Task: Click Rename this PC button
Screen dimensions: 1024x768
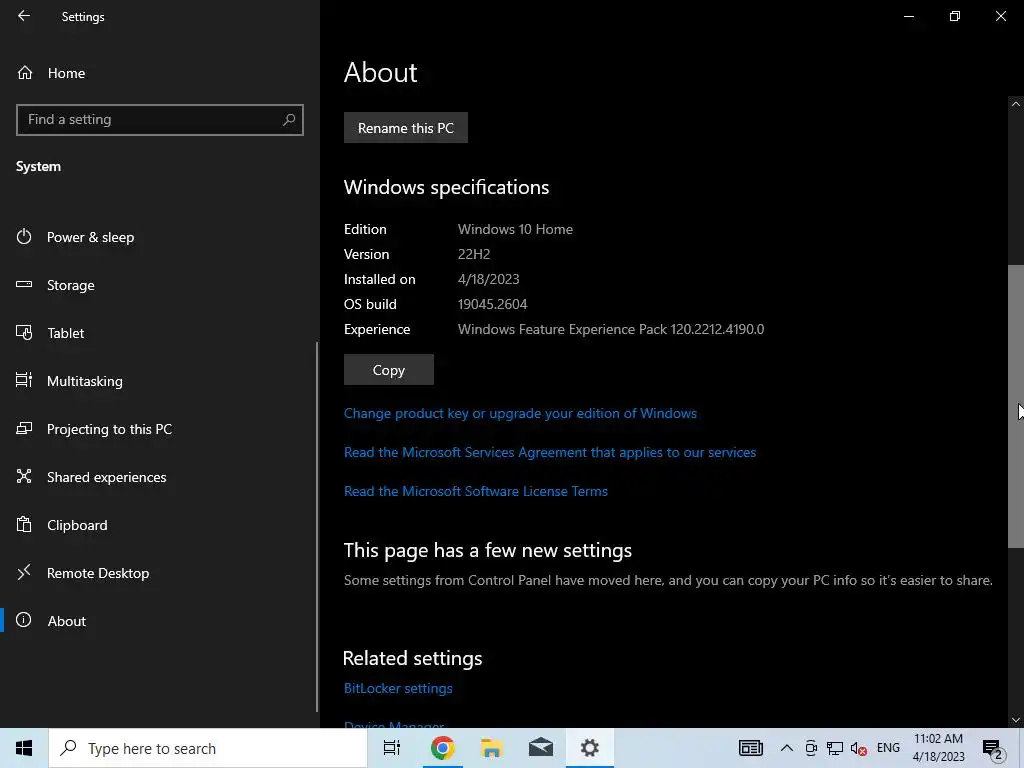Action: tap(406, 128)
